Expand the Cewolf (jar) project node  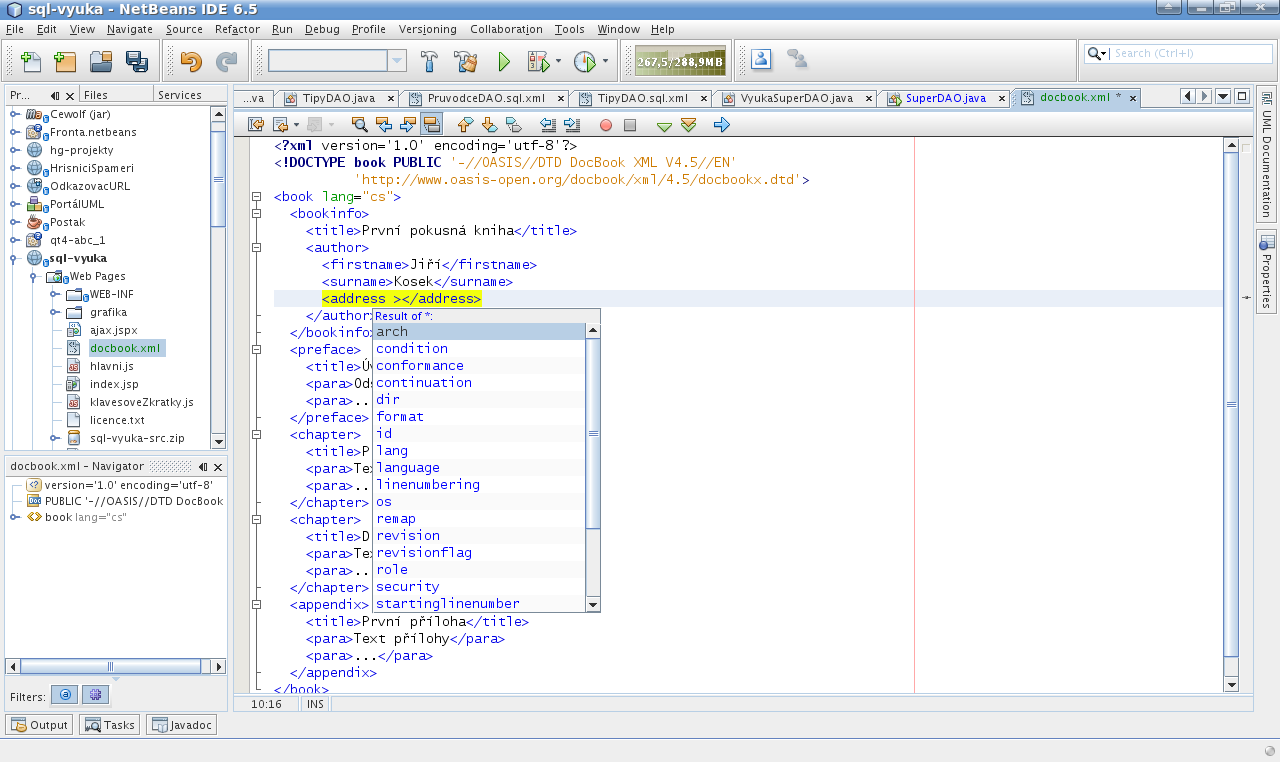click(x=15, y=114)
